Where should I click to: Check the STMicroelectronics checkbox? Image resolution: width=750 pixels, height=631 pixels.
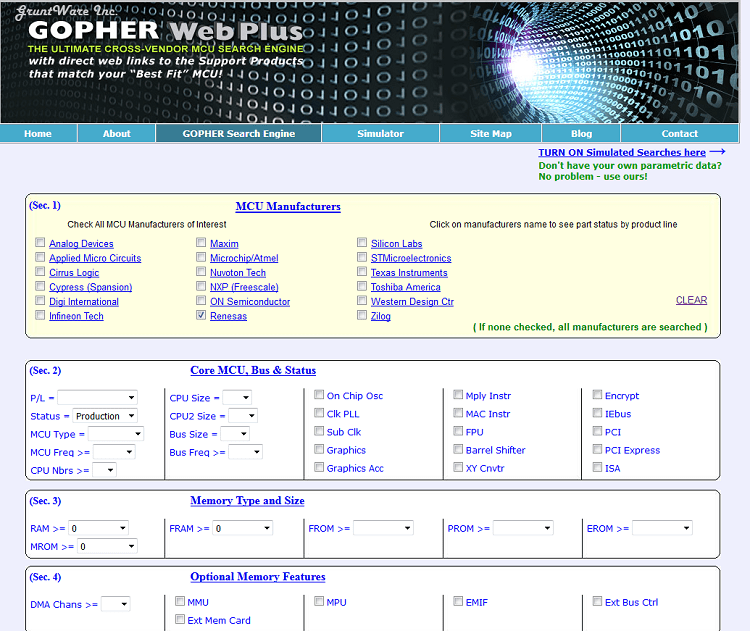coord(362,257)
